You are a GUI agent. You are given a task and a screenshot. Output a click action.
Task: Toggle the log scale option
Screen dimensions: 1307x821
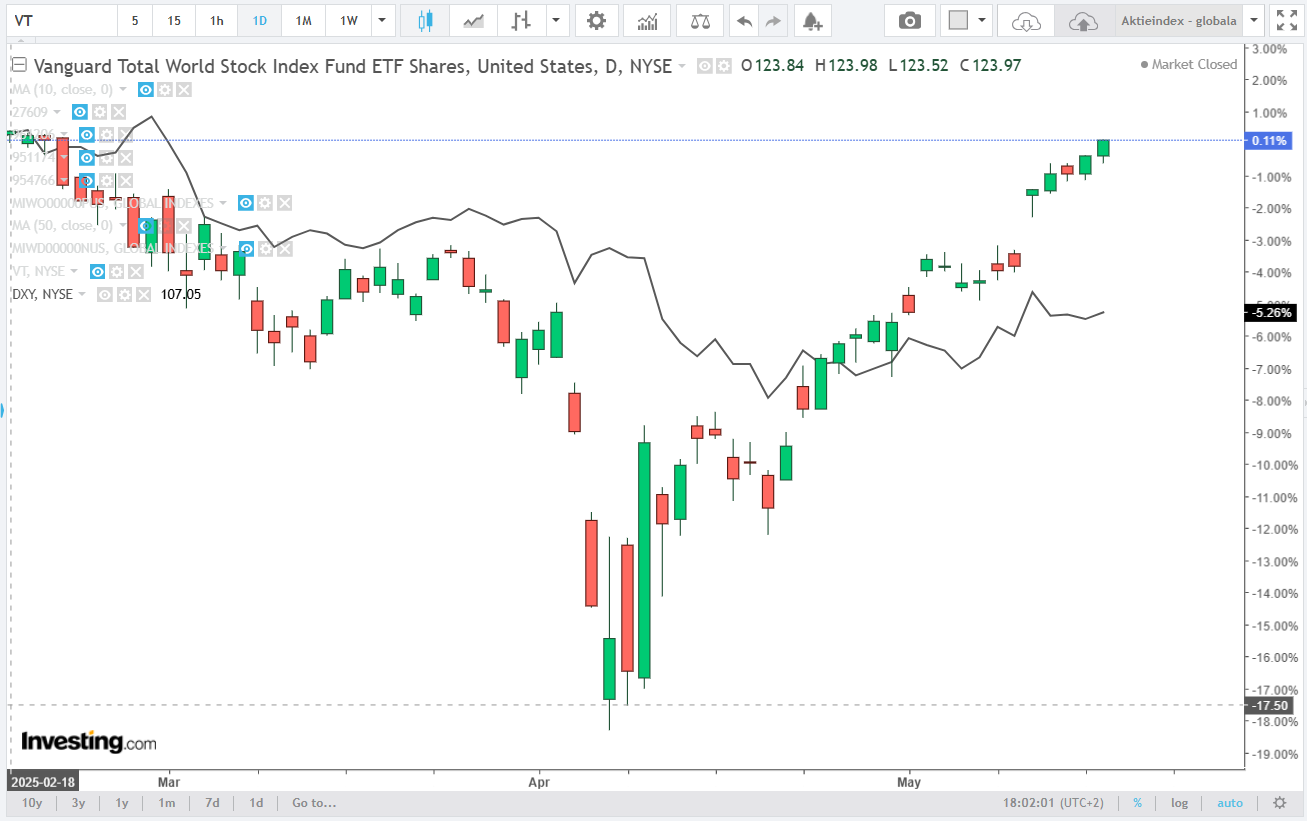pos(1180,803)
